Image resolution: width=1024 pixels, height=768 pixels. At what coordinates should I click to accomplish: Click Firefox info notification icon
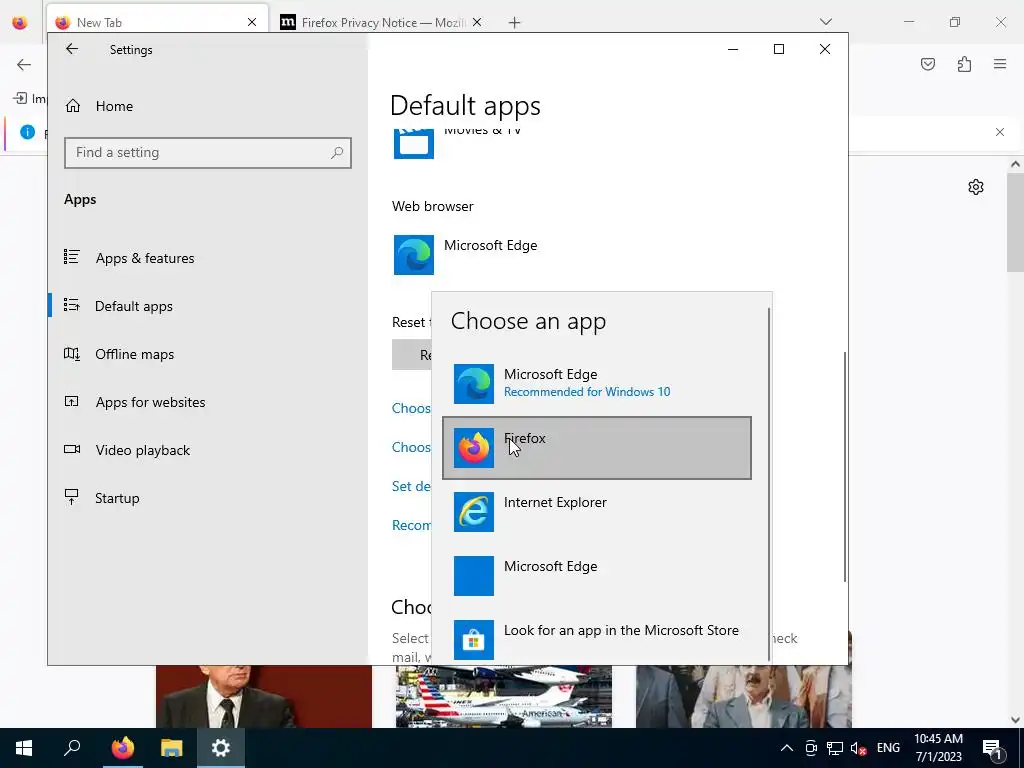pyautogui.click(x=27, y=132)
